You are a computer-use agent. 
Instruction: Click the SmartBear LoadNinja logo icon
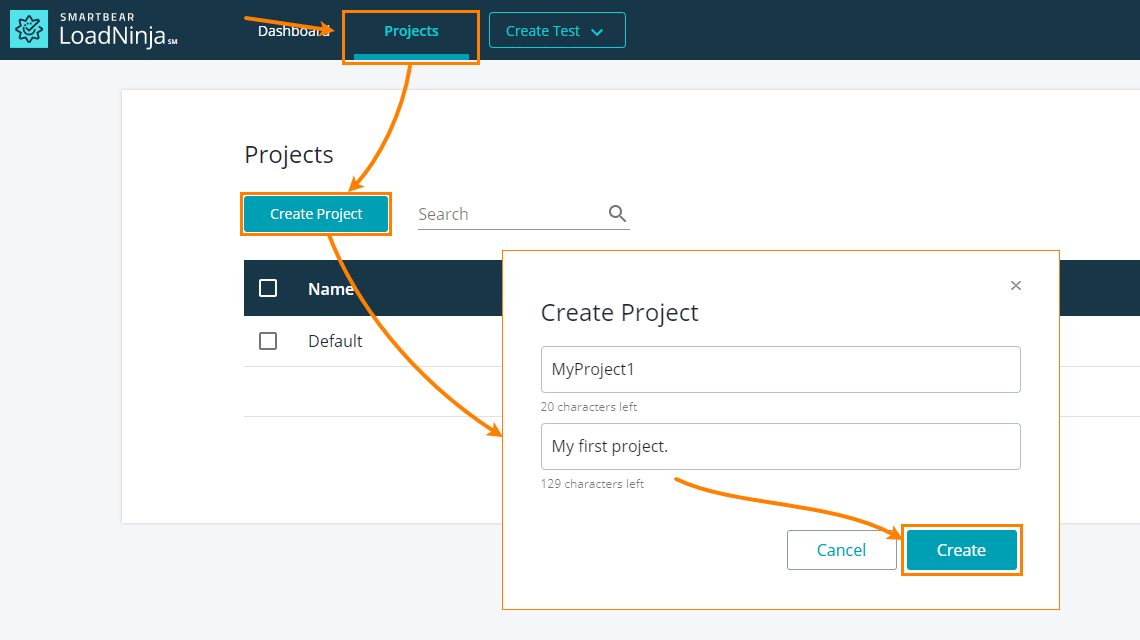click(x=29, y=29)
